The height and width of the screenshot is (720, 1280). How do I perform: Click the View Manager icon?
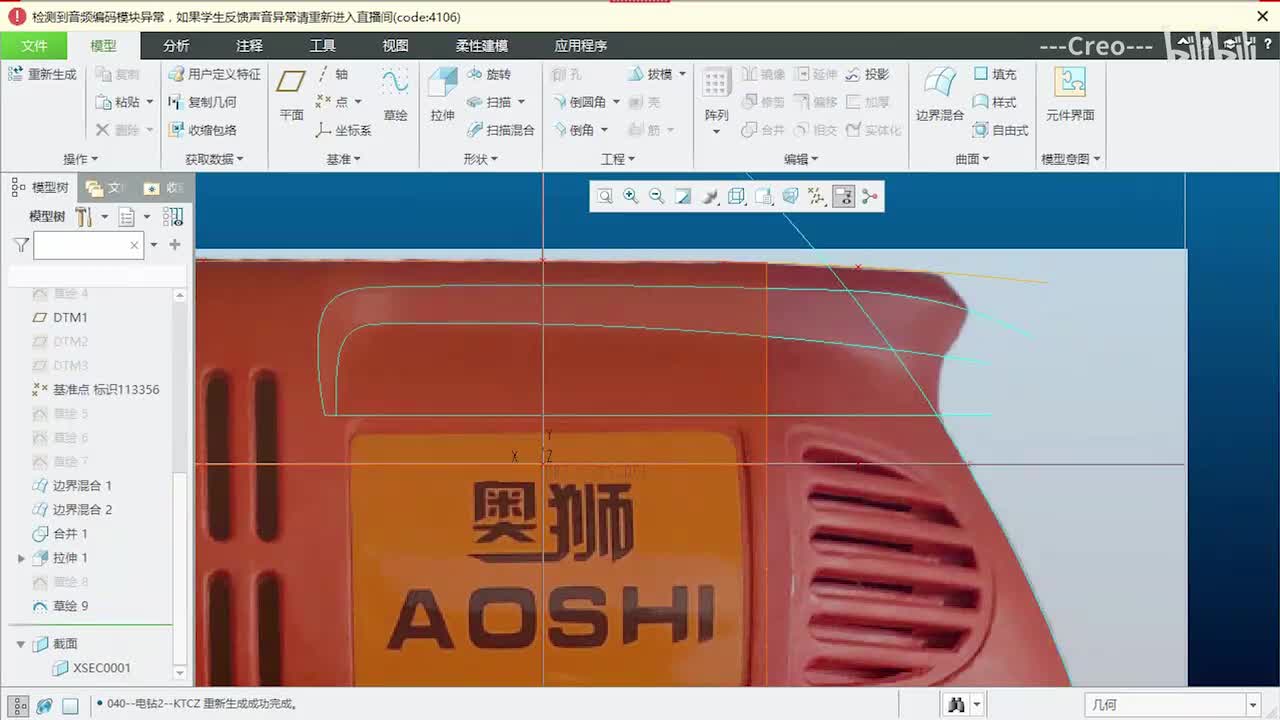tap(790, 197)
